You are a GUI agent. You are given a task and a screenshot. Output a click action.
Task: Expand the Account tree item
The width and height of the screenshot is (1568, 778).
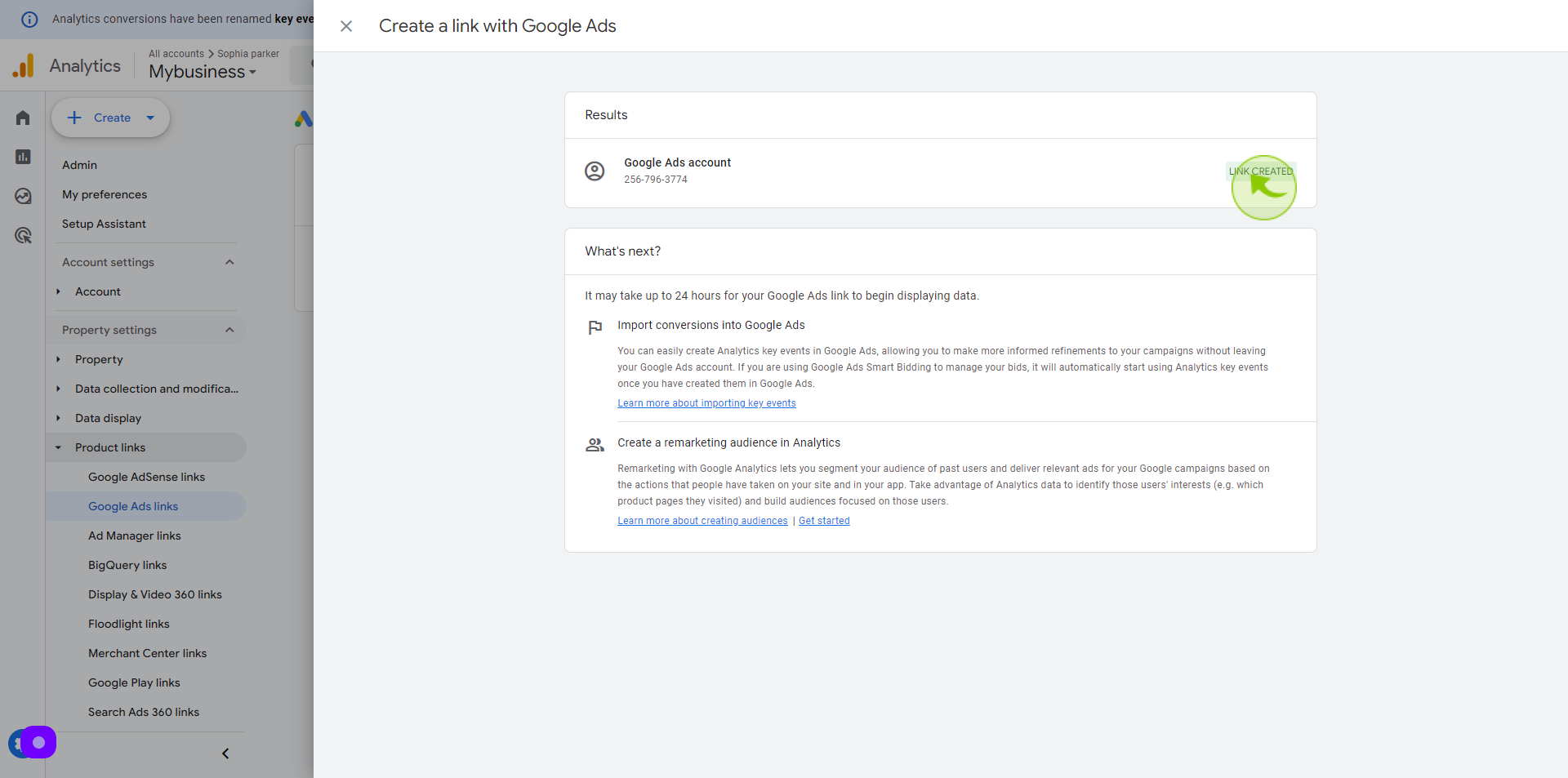(59, 291)
